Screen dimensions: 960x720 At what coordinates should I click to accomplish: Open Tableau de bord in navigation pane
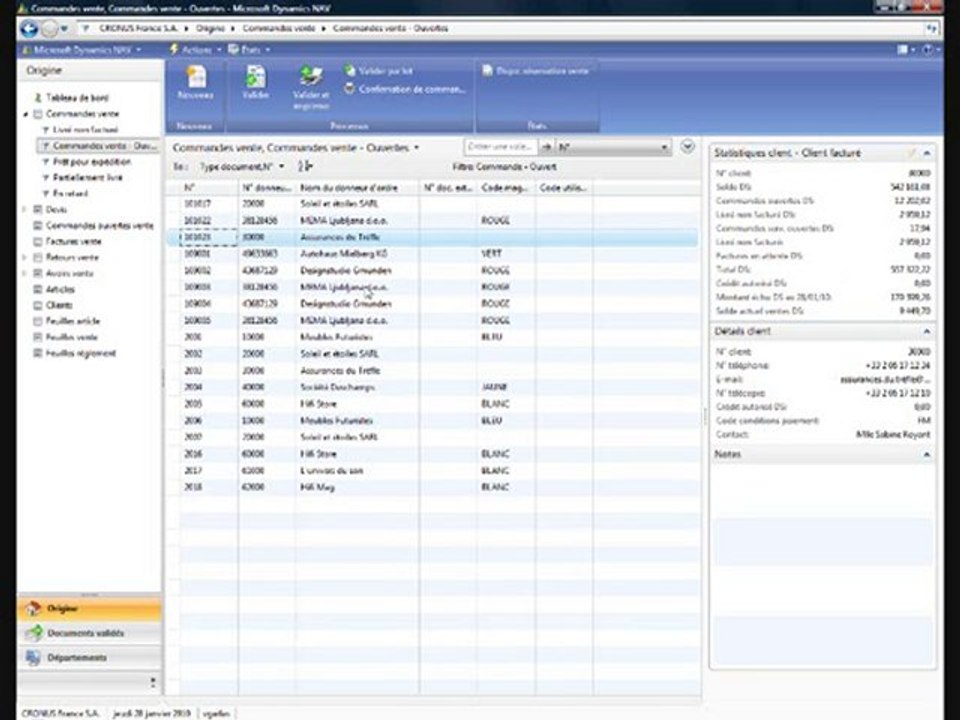point(77,97)
